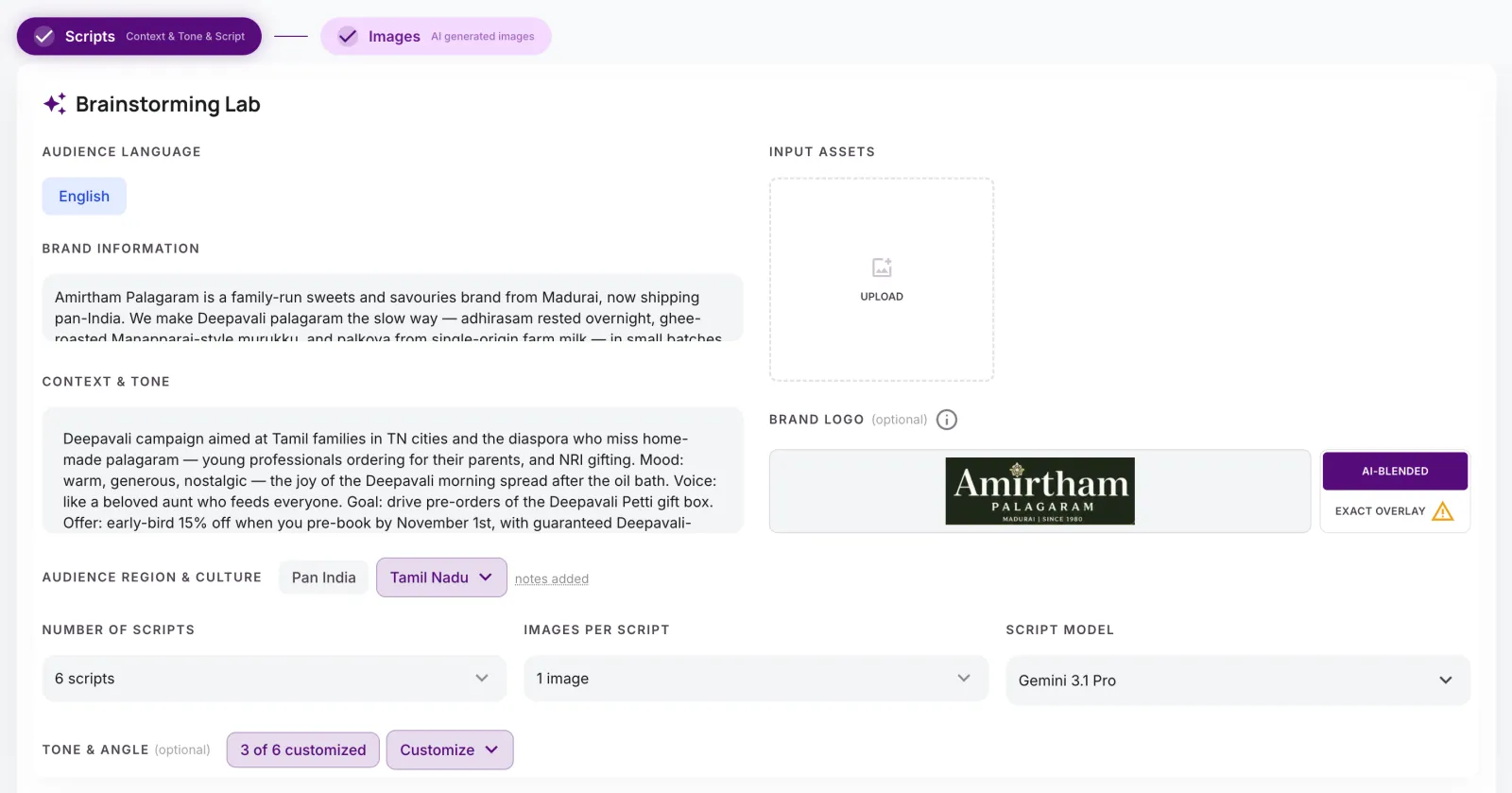Click the Brainstorming Lab heading
Screen dimensions: 1512x793
(x=168, y=104)
